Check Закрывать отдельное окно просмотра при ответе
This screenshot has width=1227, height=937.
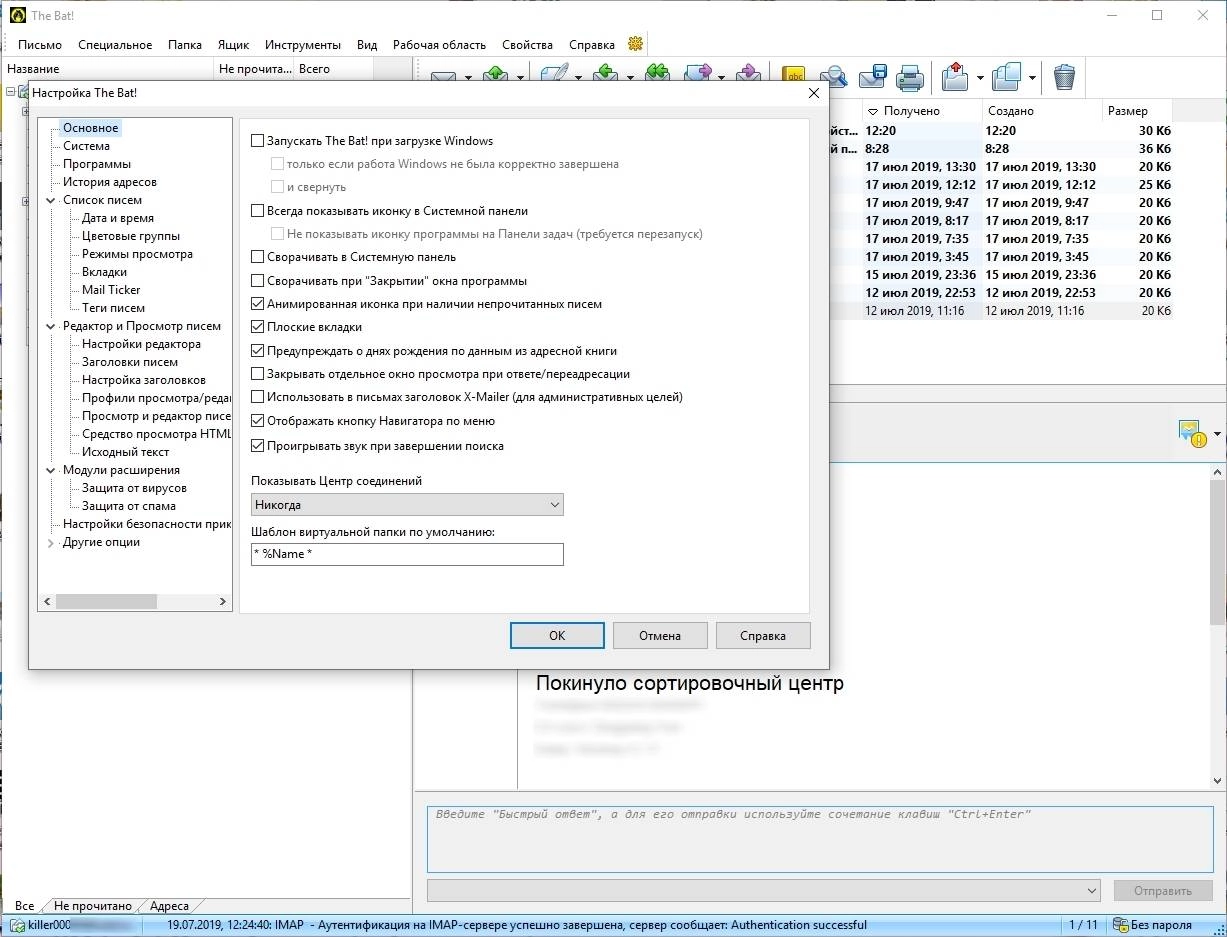pos(258,374)
